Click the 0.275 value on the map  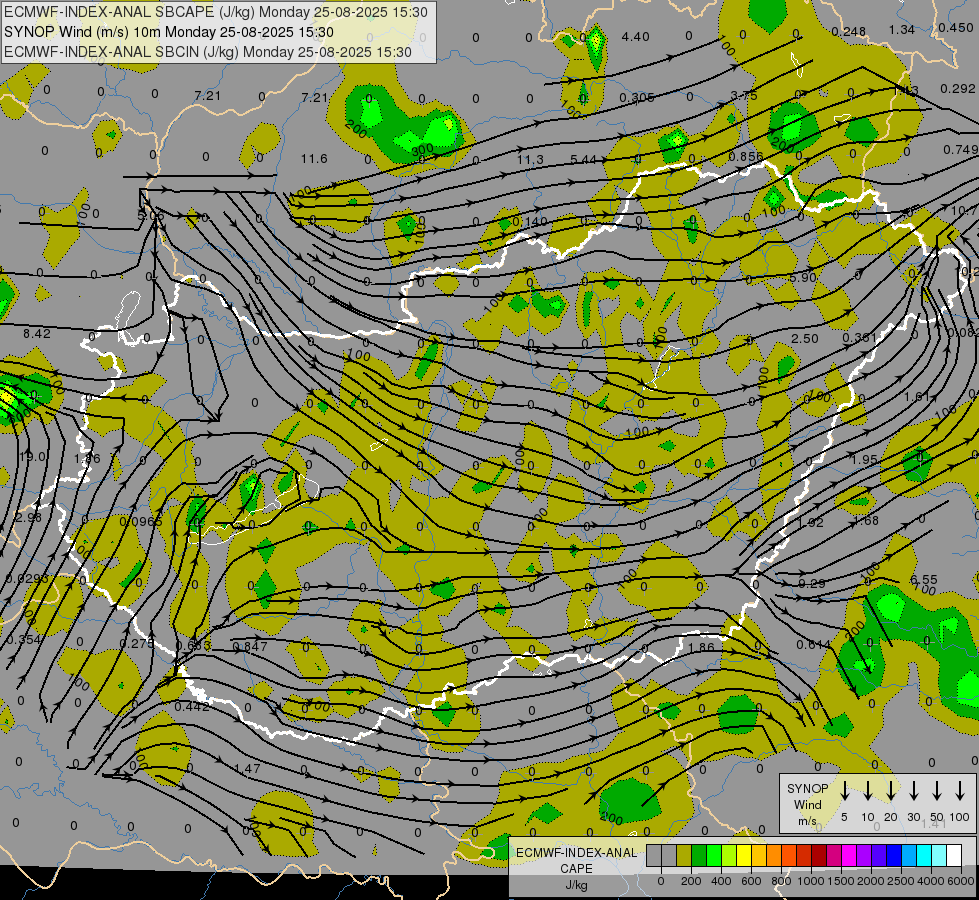137,643
